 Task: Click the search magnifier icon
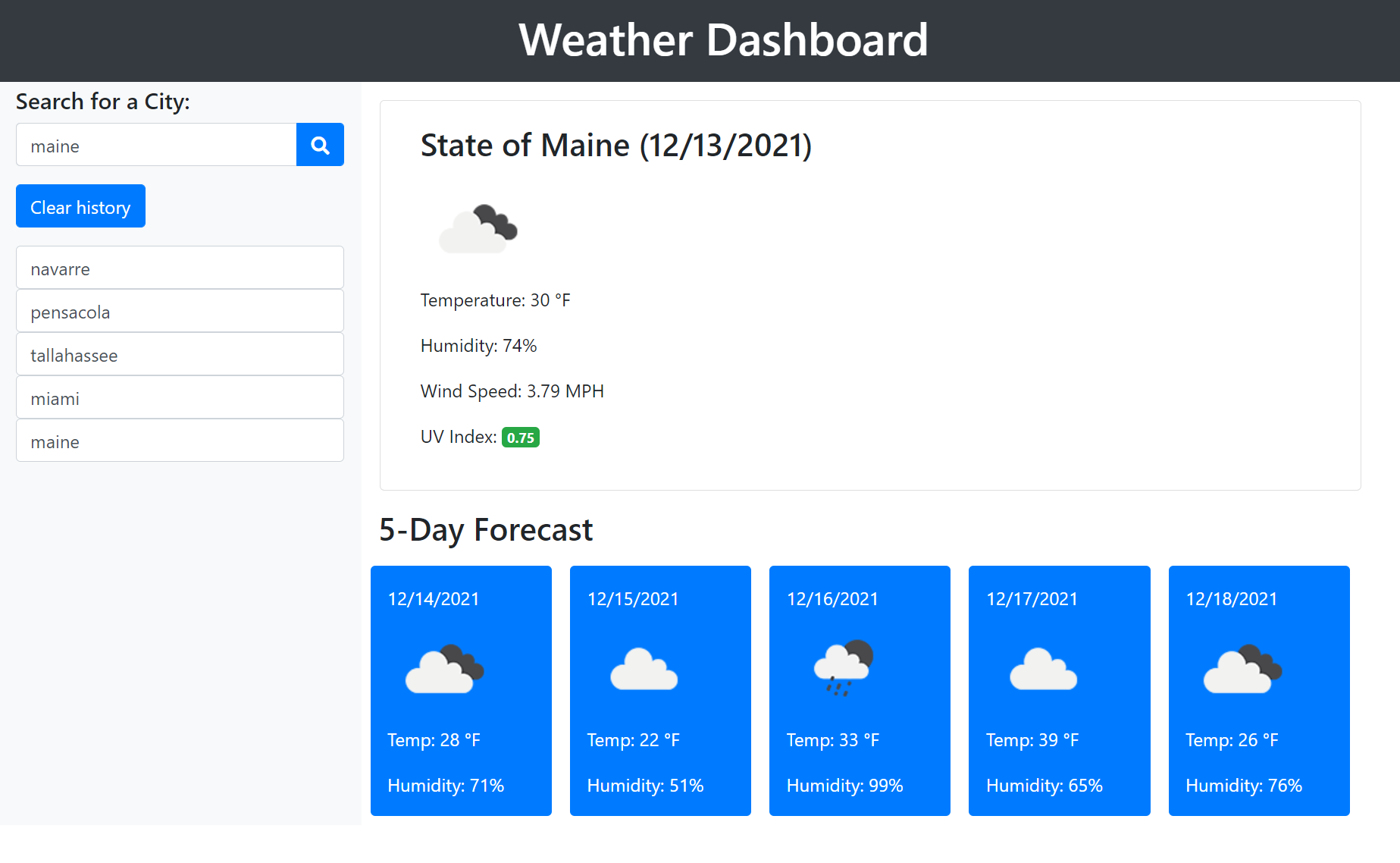coord(319,144)
